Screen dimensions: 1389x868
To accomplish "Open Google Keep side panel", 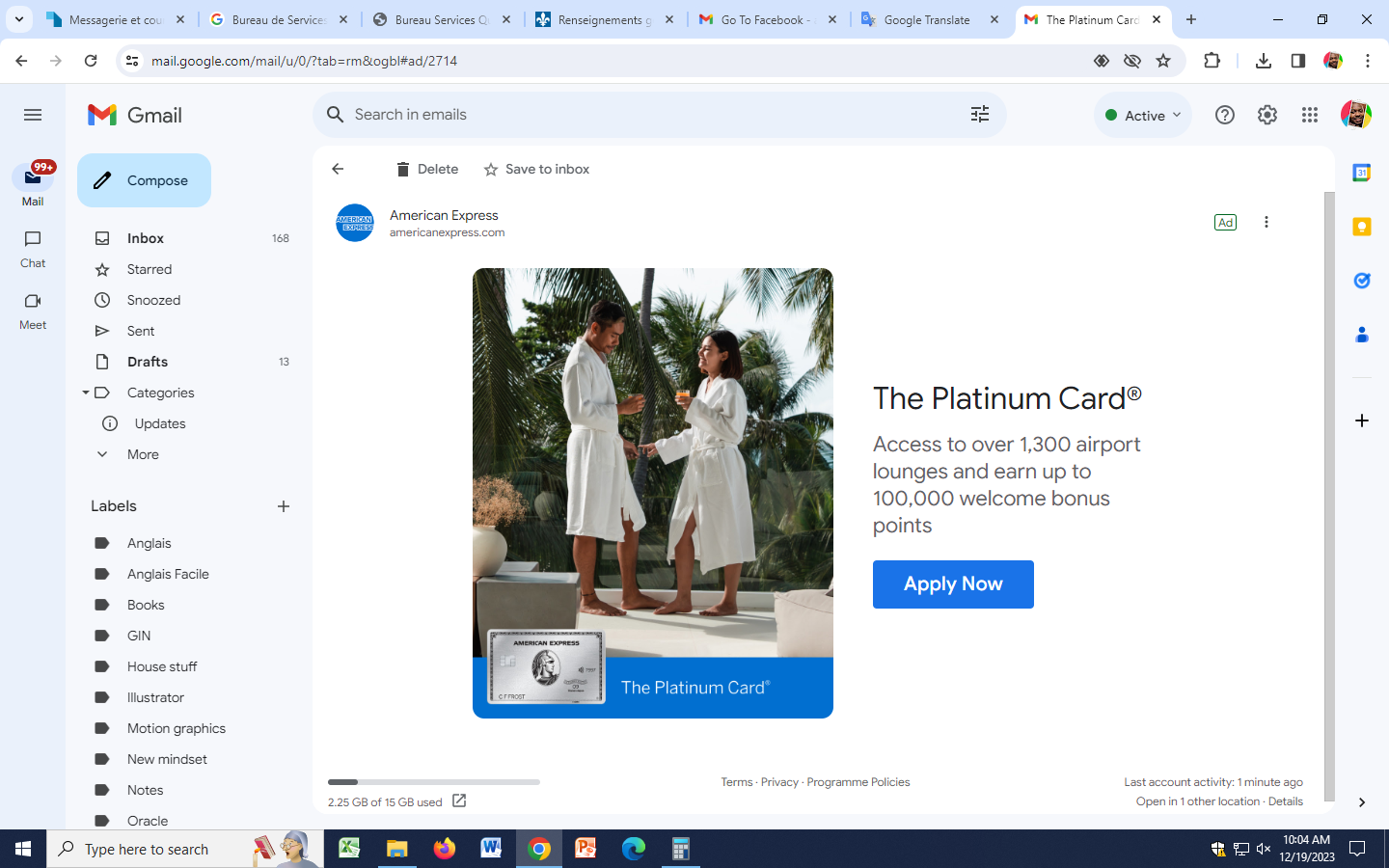I will (1361, 228).
